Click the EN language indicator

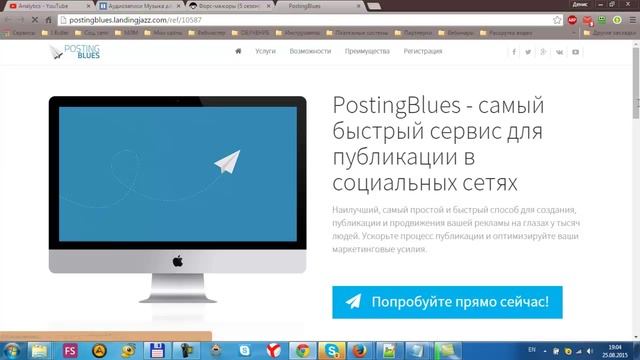pyautogui.click(x=531, y=350)
